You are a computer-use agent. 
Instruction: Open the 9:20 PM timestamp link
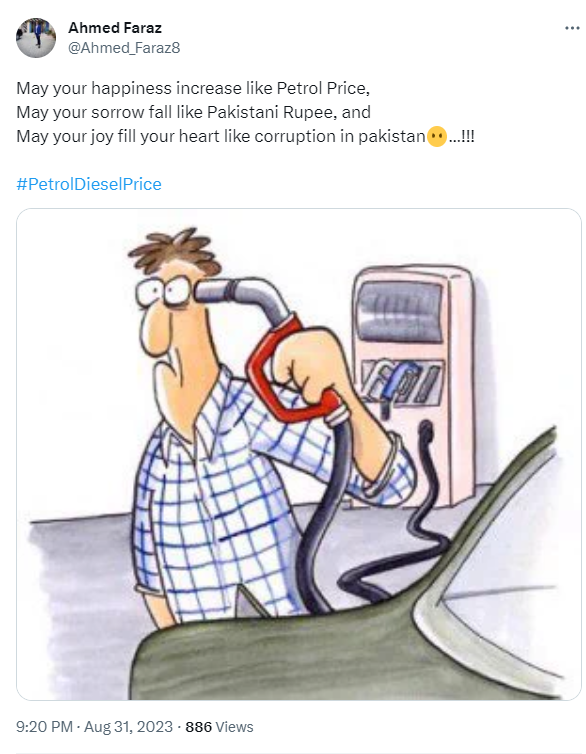tap(44, 727)
